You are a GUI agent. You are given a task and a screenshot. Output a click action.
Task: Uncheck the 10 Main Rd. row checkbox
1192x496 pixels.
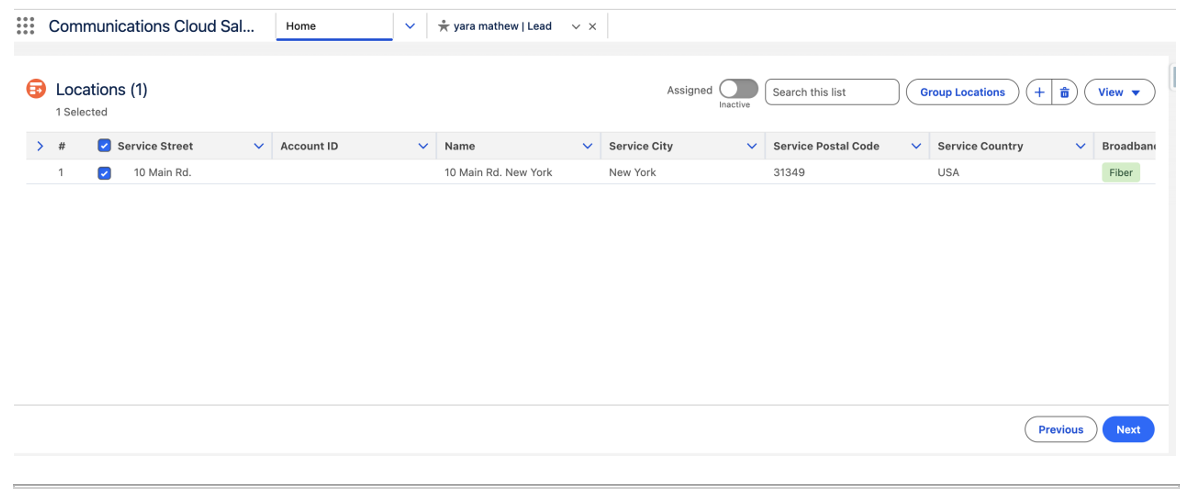104,173
